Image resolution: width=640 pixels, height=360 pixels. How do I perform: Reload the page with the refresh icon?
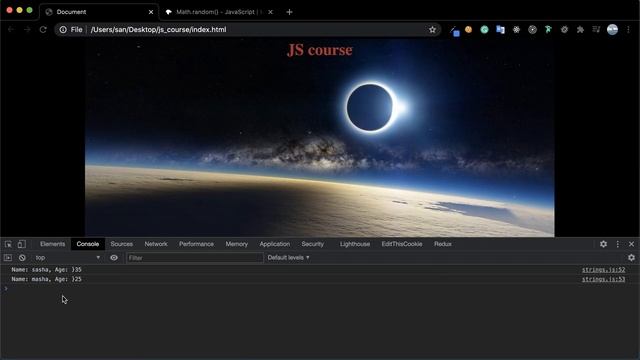(x=43, y=29)
